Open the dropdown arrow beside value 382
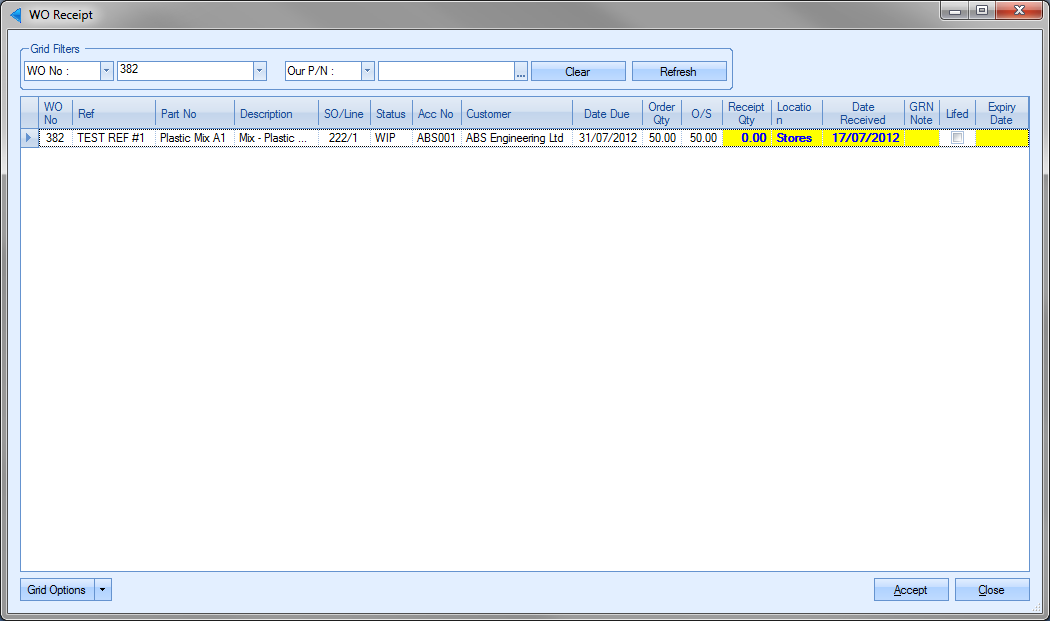The width and height of the screenshot is (1050, 621). (260, 71)
